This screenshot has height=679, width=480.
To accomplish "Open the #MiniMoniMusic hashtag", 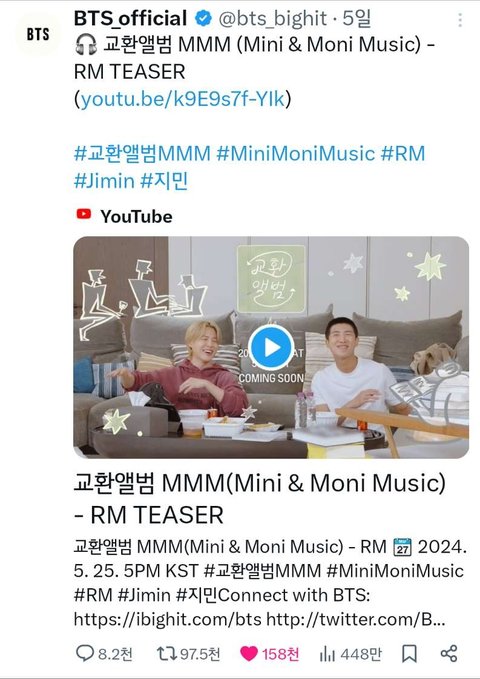I will pos(295,154).
